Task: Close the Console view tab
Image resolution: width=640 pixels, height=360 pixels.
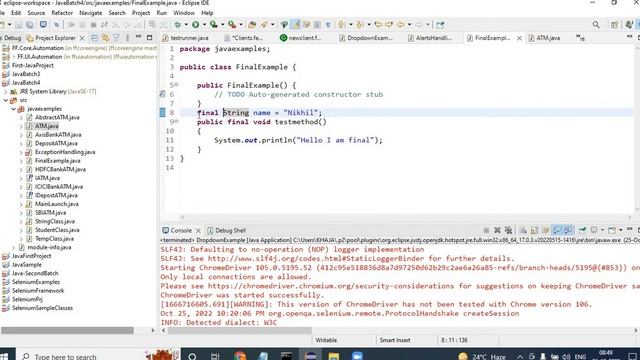Action: (x=198, y=231)
